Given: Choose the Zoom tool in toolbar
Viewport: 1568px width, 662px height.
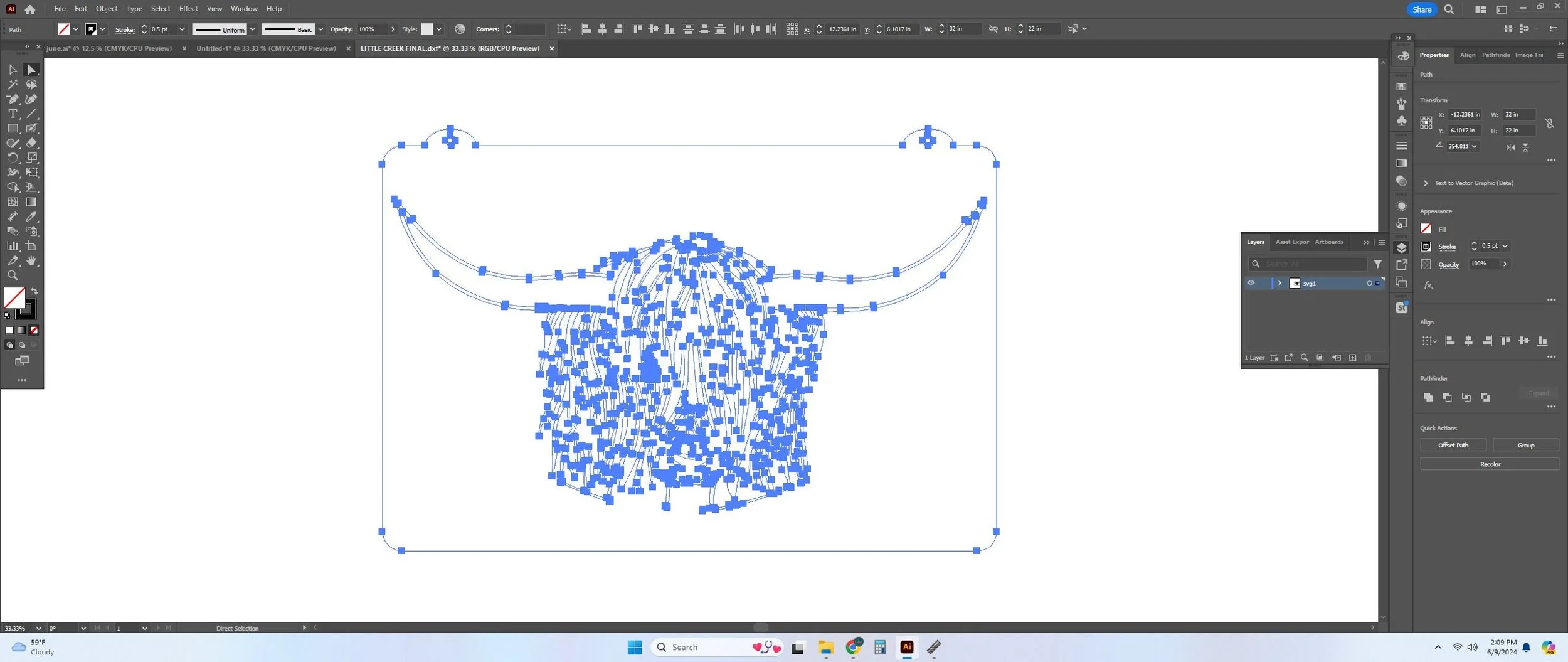Looking at the screenshot, I should [x=13, y=275].
